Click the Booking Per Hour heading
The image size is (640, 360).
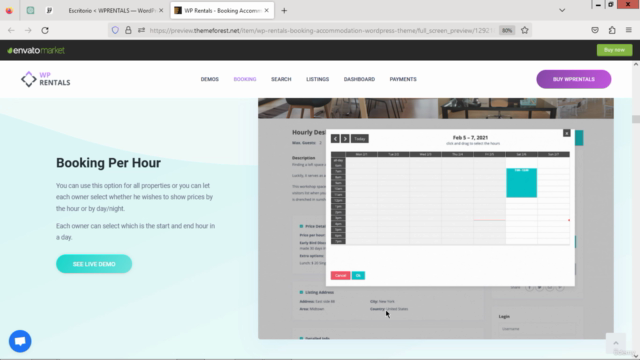coord(109,163)
